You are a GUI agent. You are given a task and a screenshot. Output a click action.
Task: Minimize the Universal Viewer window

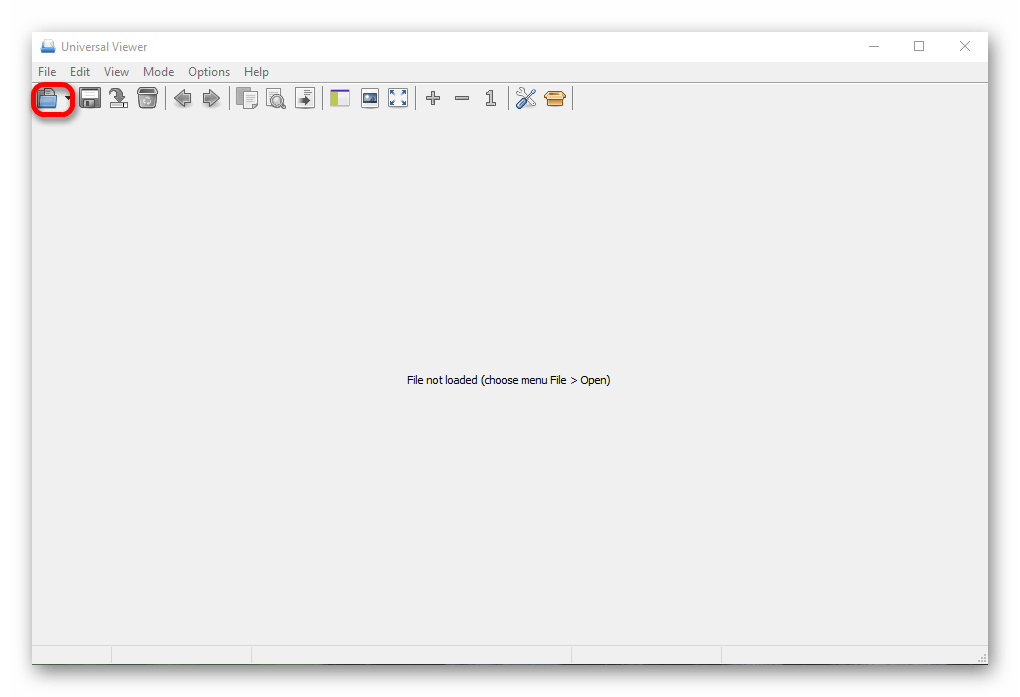coord(874,46)
